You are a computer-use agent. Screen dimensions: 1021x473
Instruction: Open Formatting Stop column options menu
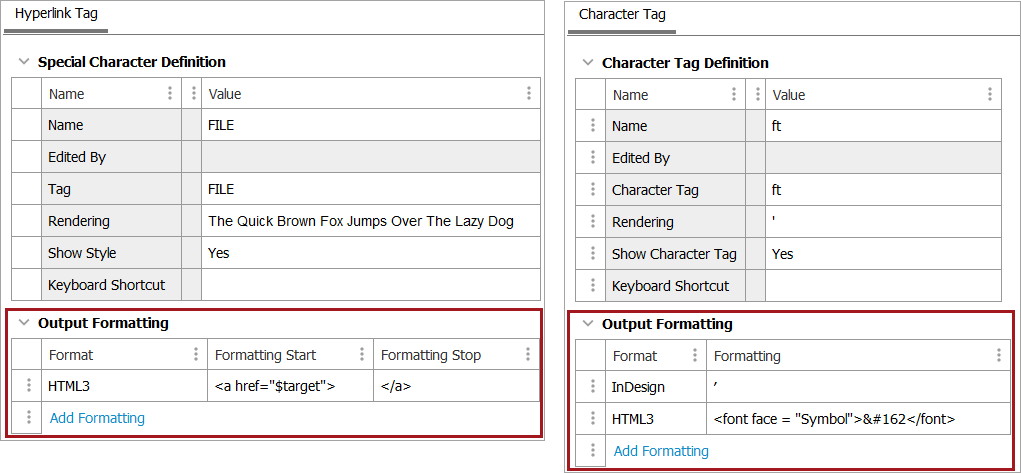pos(528,354)
